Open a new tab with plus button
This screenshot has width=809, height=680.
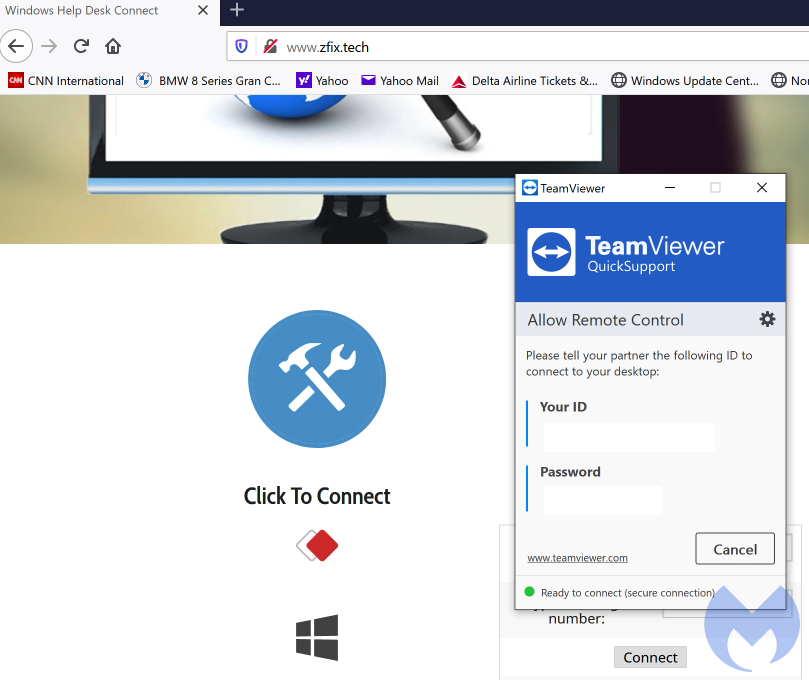(x=237, y=10)
